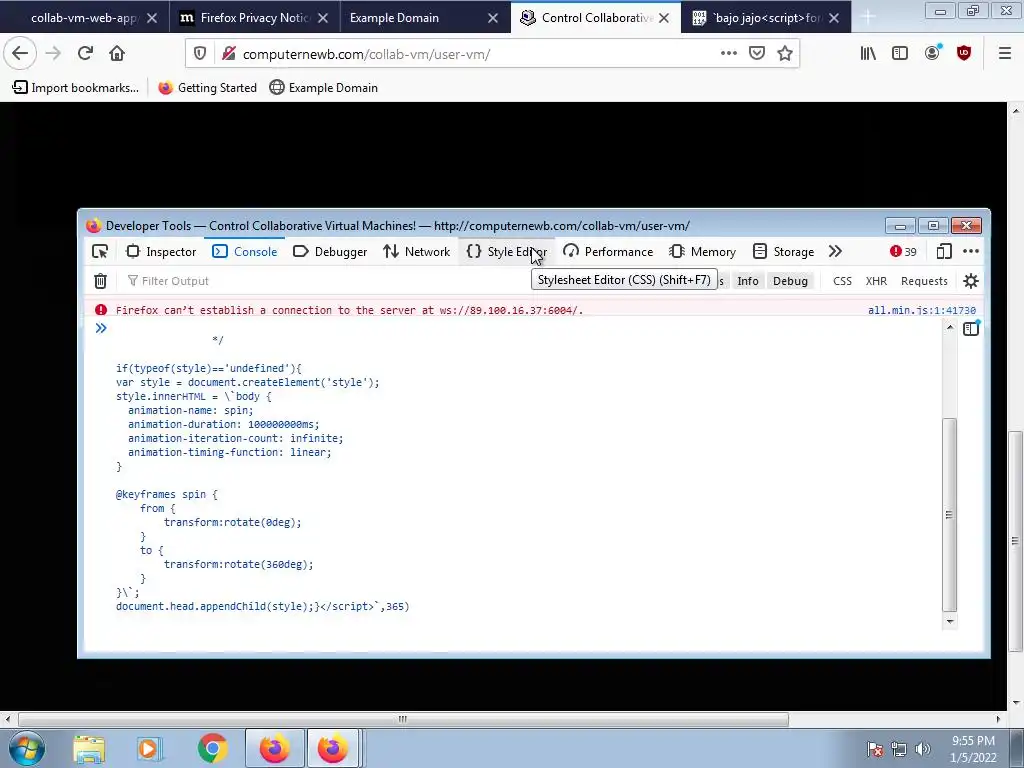Close the Control Collaborative tab
Image resolution: width=1024 pixels, height=768 pixels.
click(x=664, y=18)
